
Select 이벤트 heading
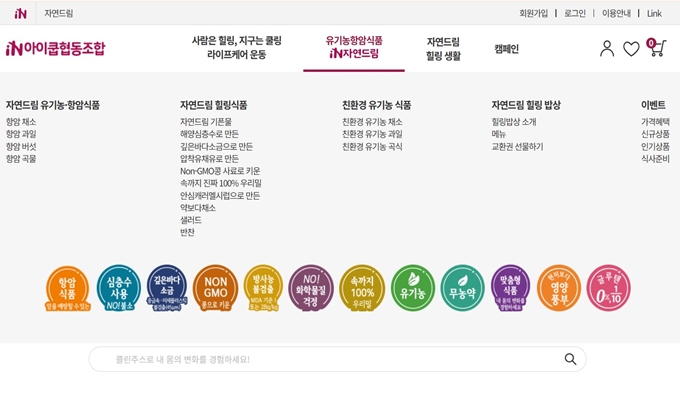click(653, 105)
